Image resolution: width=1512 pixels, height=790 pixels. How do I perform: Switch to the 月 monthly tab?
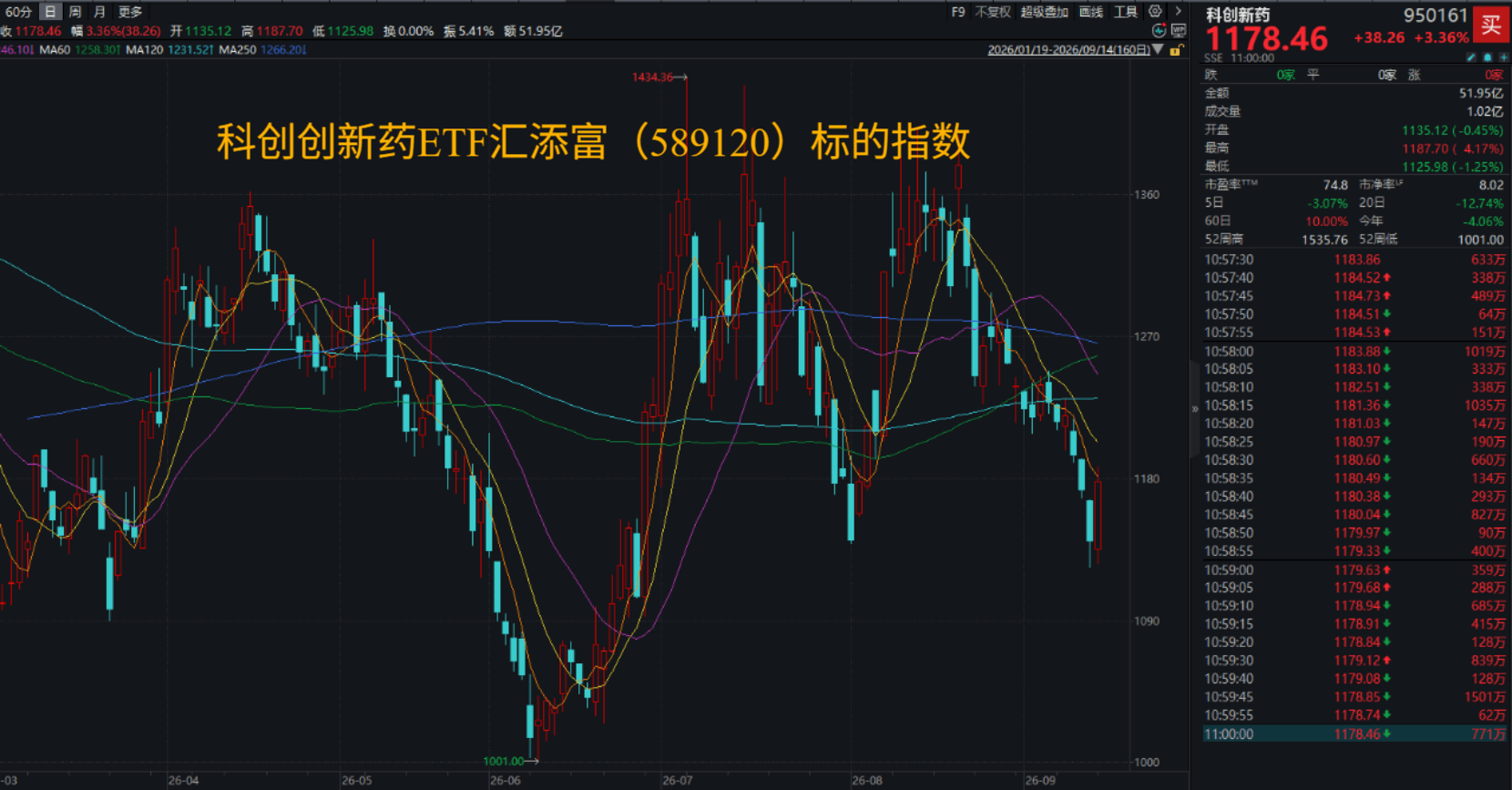click(99, 12)
